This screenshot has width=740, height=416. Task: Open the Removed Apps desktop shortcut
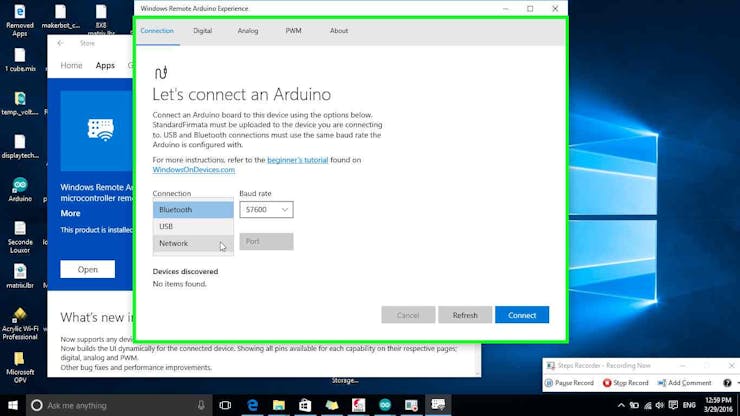20,20
